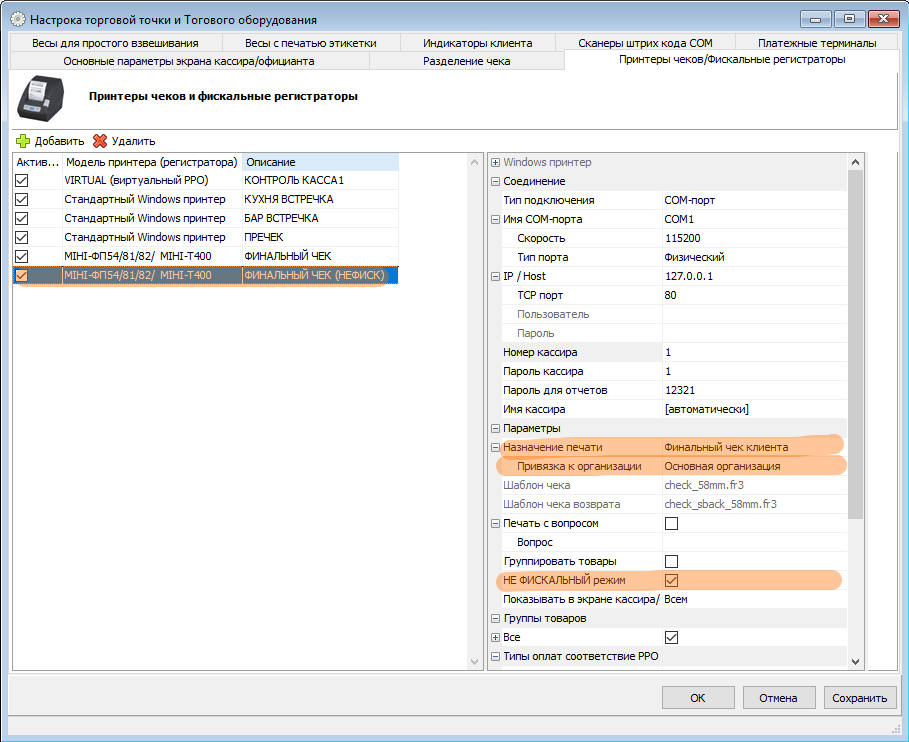Click the Сохранить button

coord(860,698)
